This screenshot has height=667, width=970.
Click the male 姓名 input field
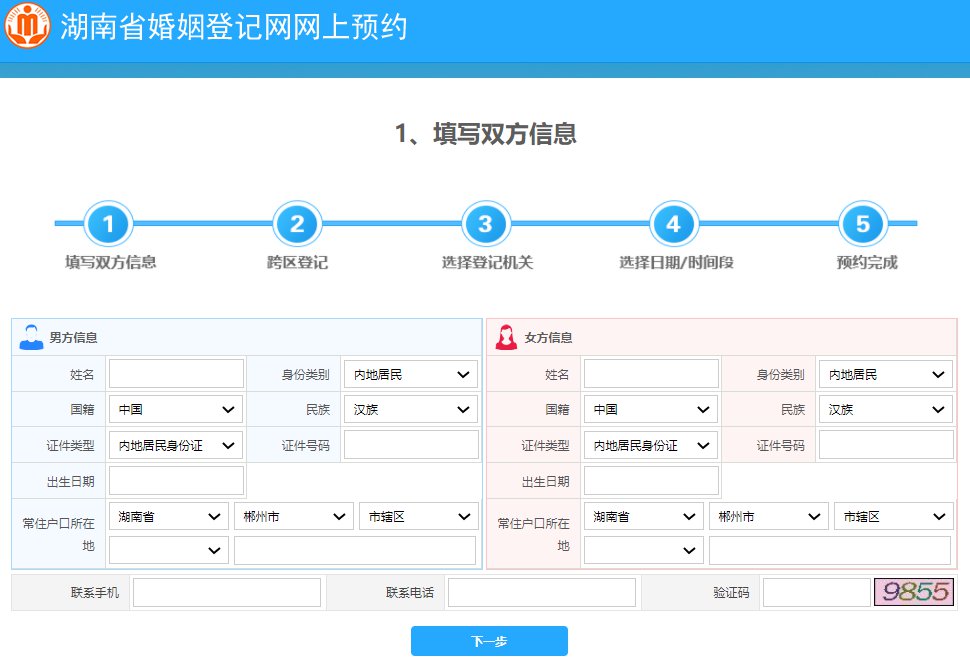[x=176, y=374]
